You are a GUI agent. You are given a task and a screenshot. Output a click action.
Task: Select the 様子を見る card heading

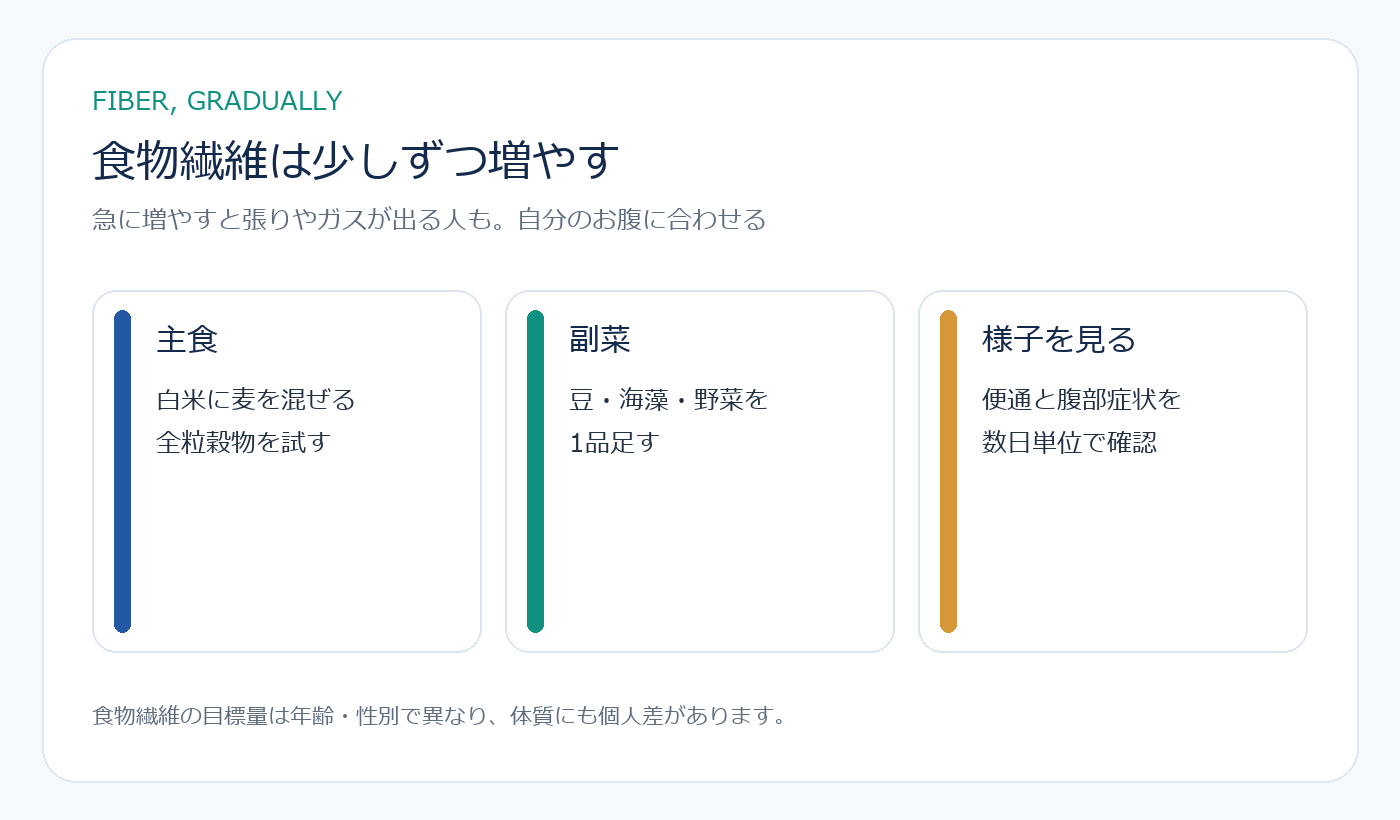coord(1060,340)
